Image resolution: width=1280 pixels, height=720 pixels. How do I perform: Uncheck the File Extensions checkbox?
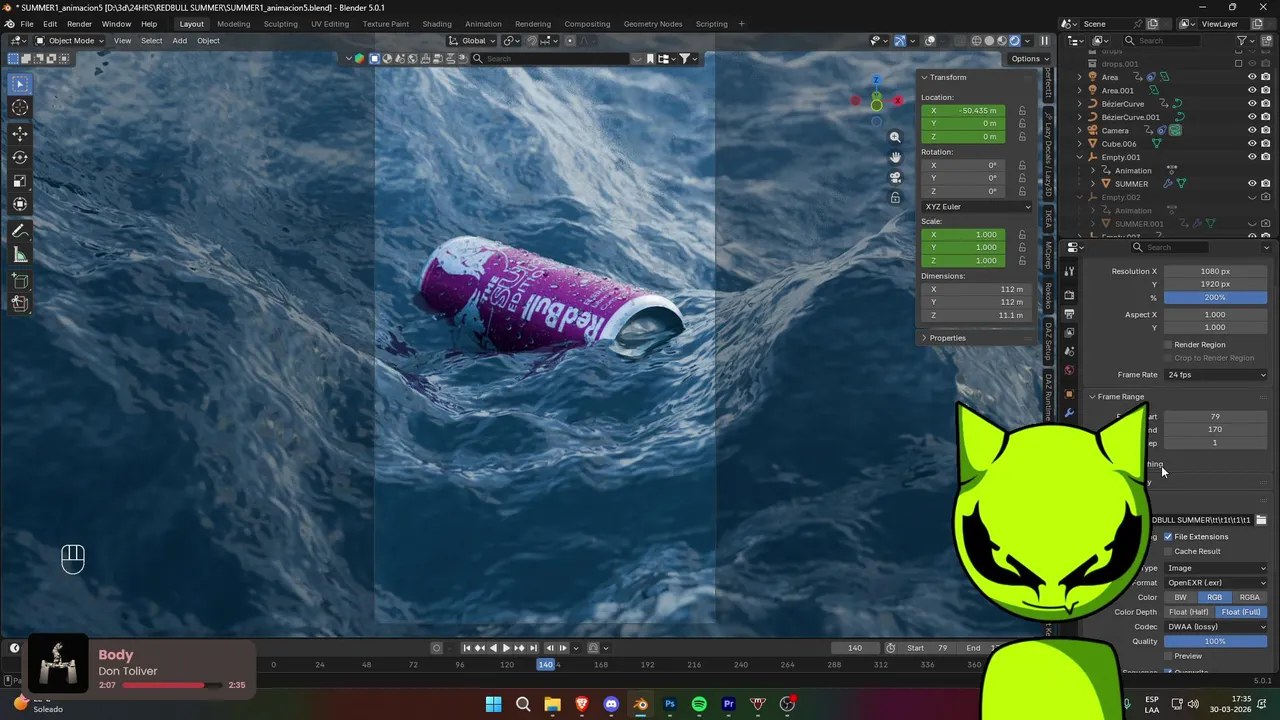[1168, 537]
